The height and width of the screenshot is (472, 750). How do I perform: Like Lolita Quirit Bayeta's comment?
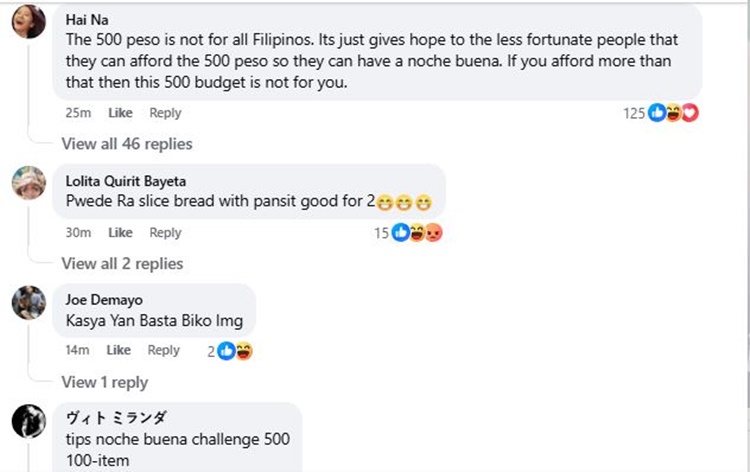120,232
